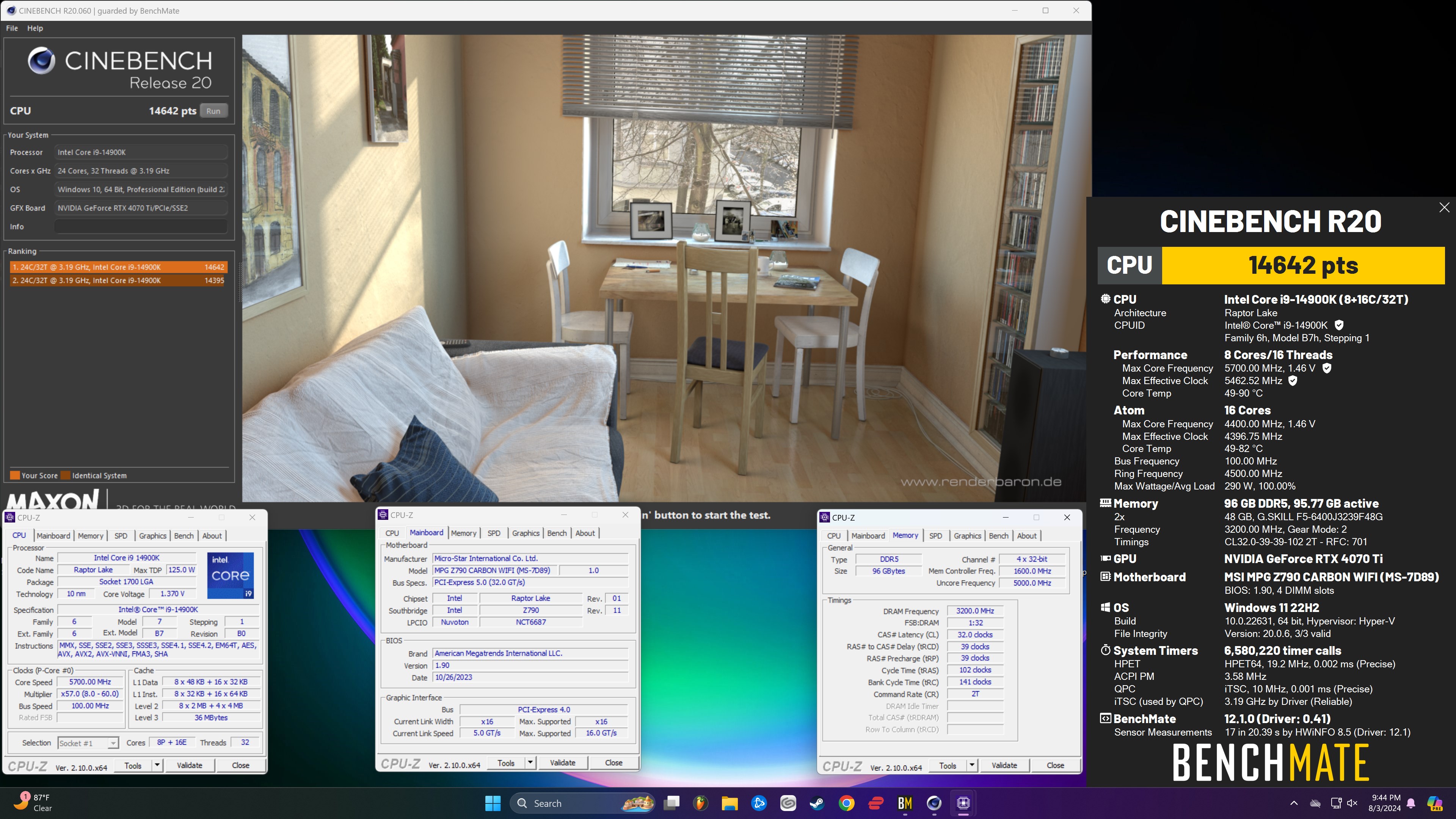Click Tools button in left CPU-Z window
Image resolution: width=1456 pixels, height=819 pixels.
(x=133, y=765)
